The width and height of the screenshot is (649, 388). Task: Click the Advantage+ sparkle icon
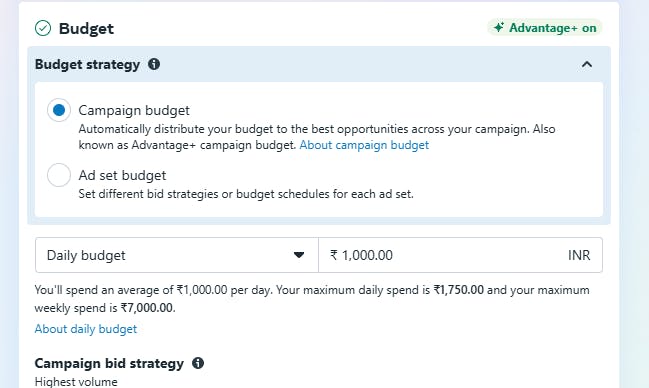(499, 27)
